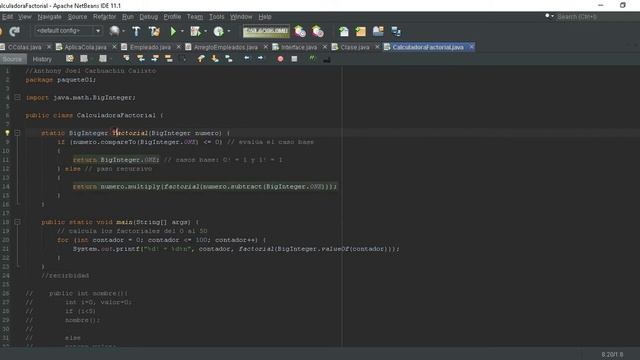Click the memory usage bar
This screenshot has width=640, height=360.
266,31
